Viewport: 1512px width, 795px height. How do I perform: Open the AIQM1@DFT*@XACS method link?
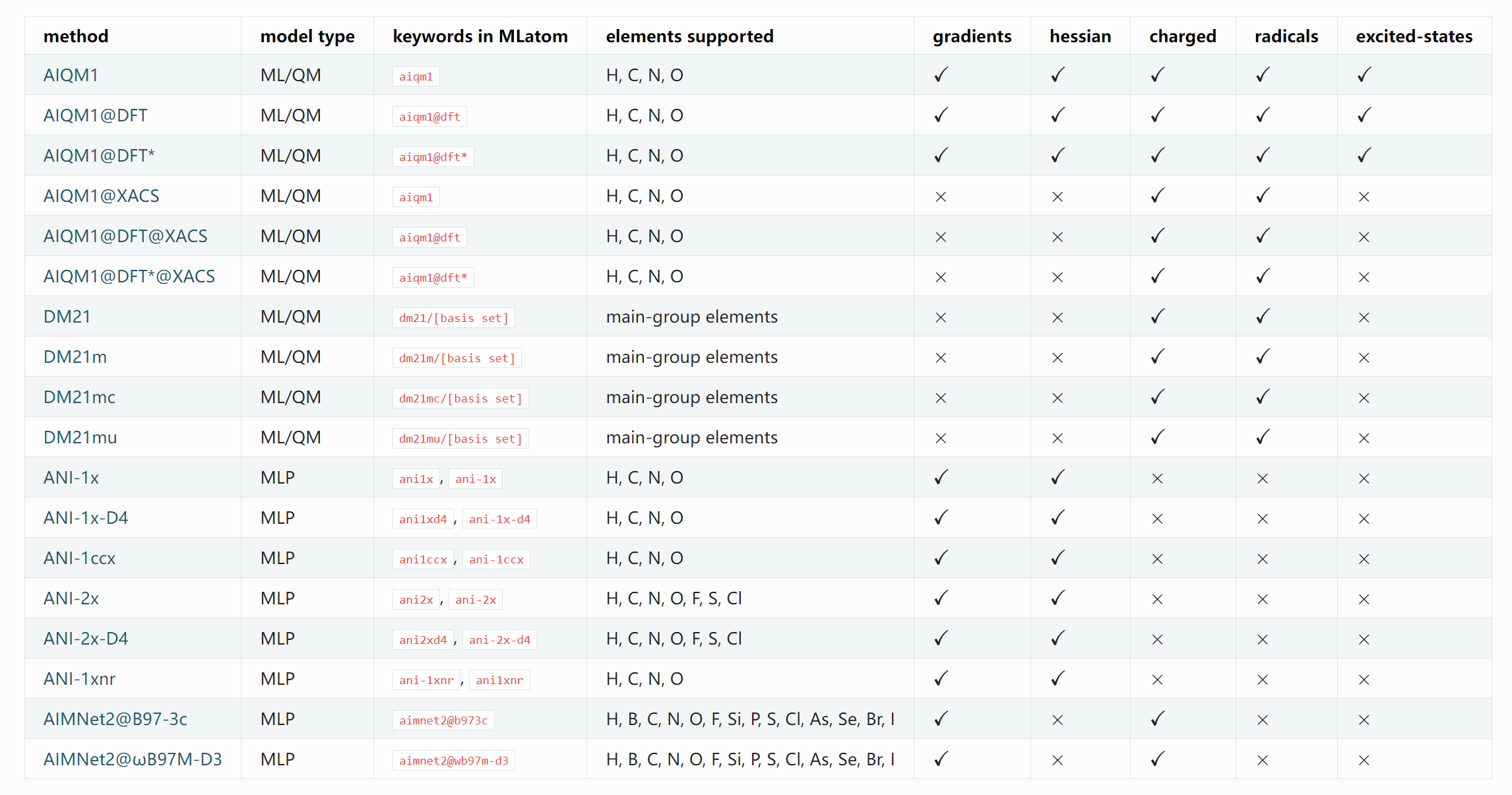pos(129,276)
